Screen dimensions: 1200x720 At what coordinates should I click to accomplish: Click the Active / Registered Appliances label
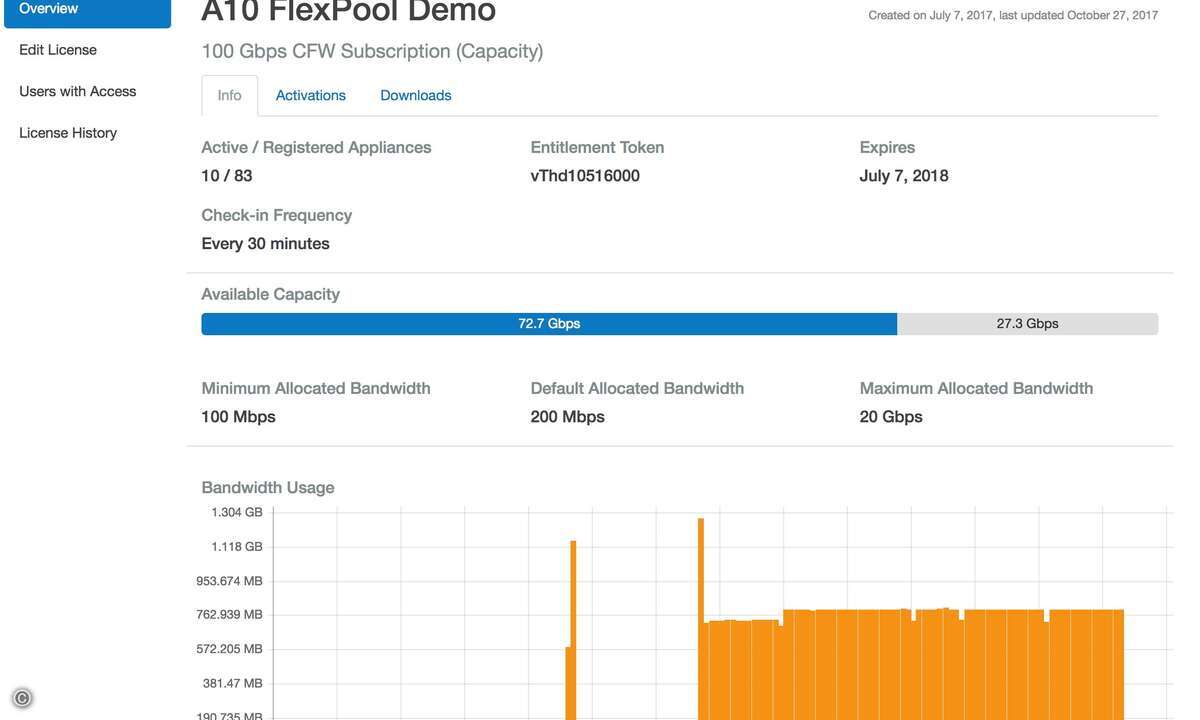point(316,147)
